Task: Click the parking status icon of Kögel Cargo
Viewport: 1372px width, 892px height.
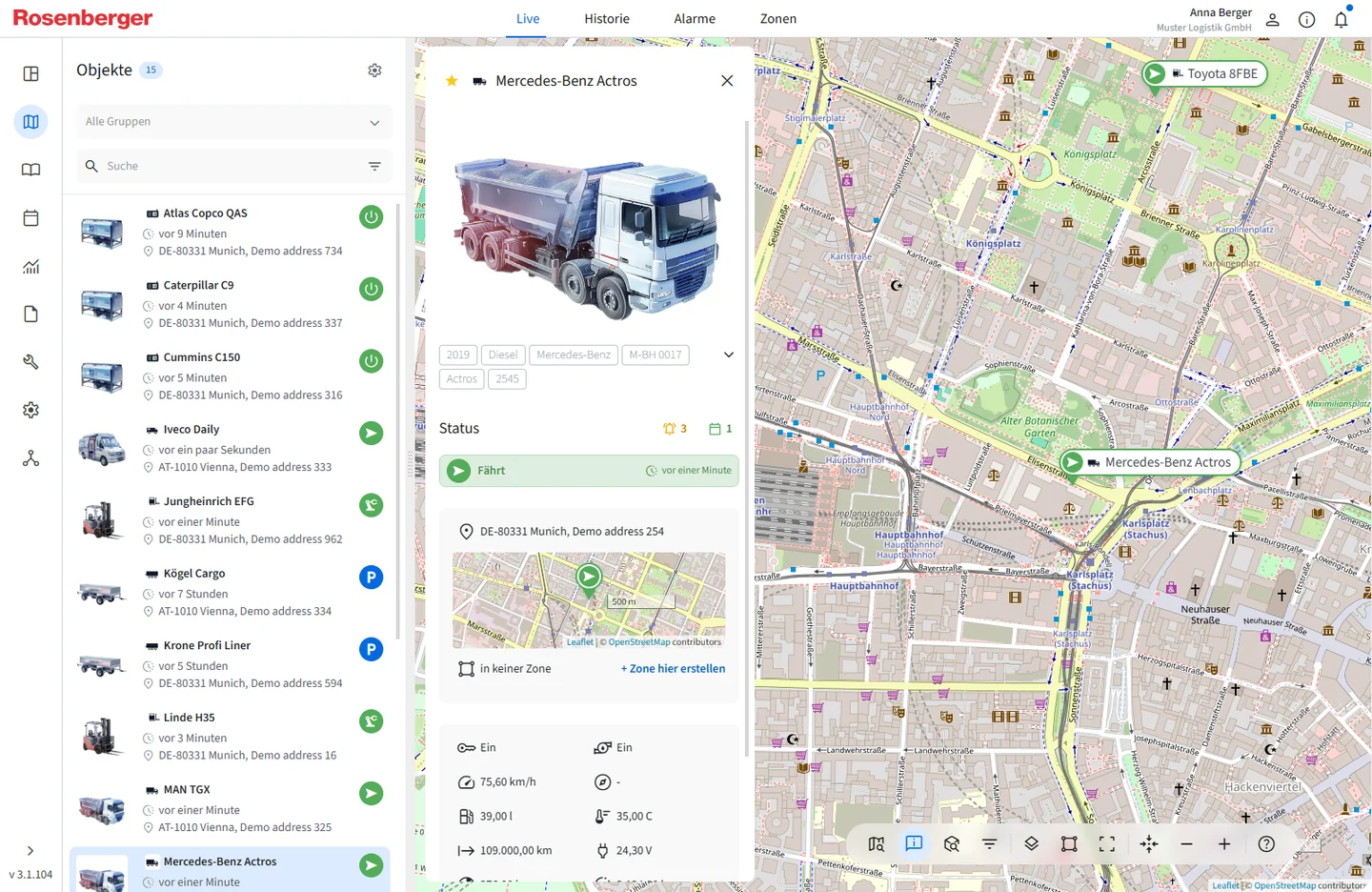Action: pos(372,577)
